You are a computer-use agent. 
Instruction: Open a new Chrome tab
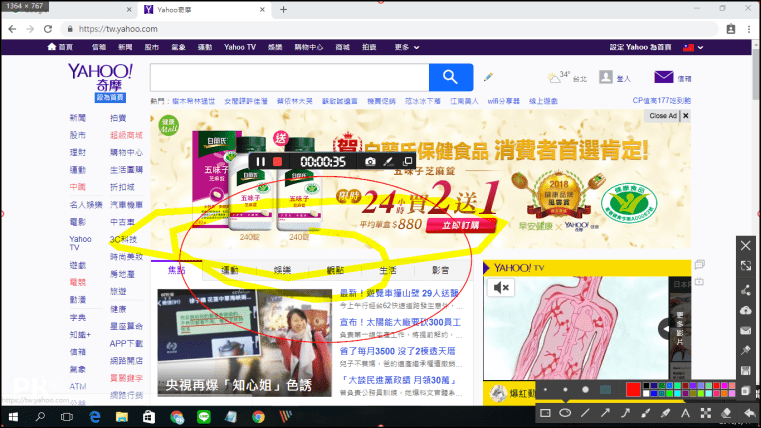tap(283, 9)
